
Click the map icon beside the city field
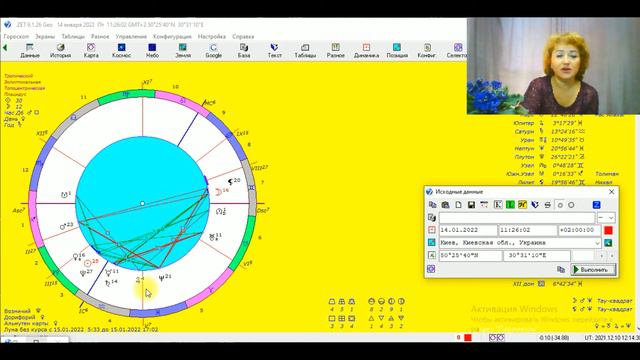(432, 242)
